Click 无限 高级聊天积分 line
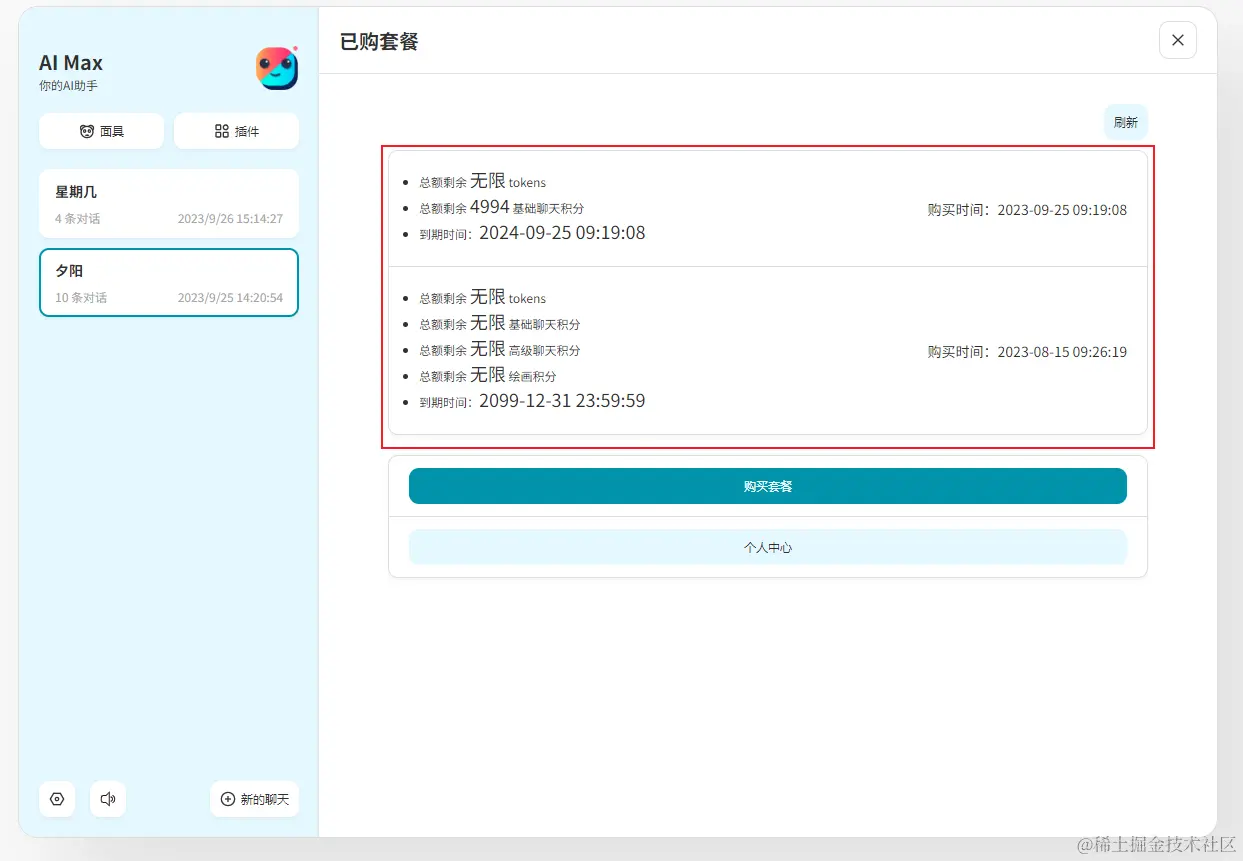The image size is (1243, 861). point(499,349)
